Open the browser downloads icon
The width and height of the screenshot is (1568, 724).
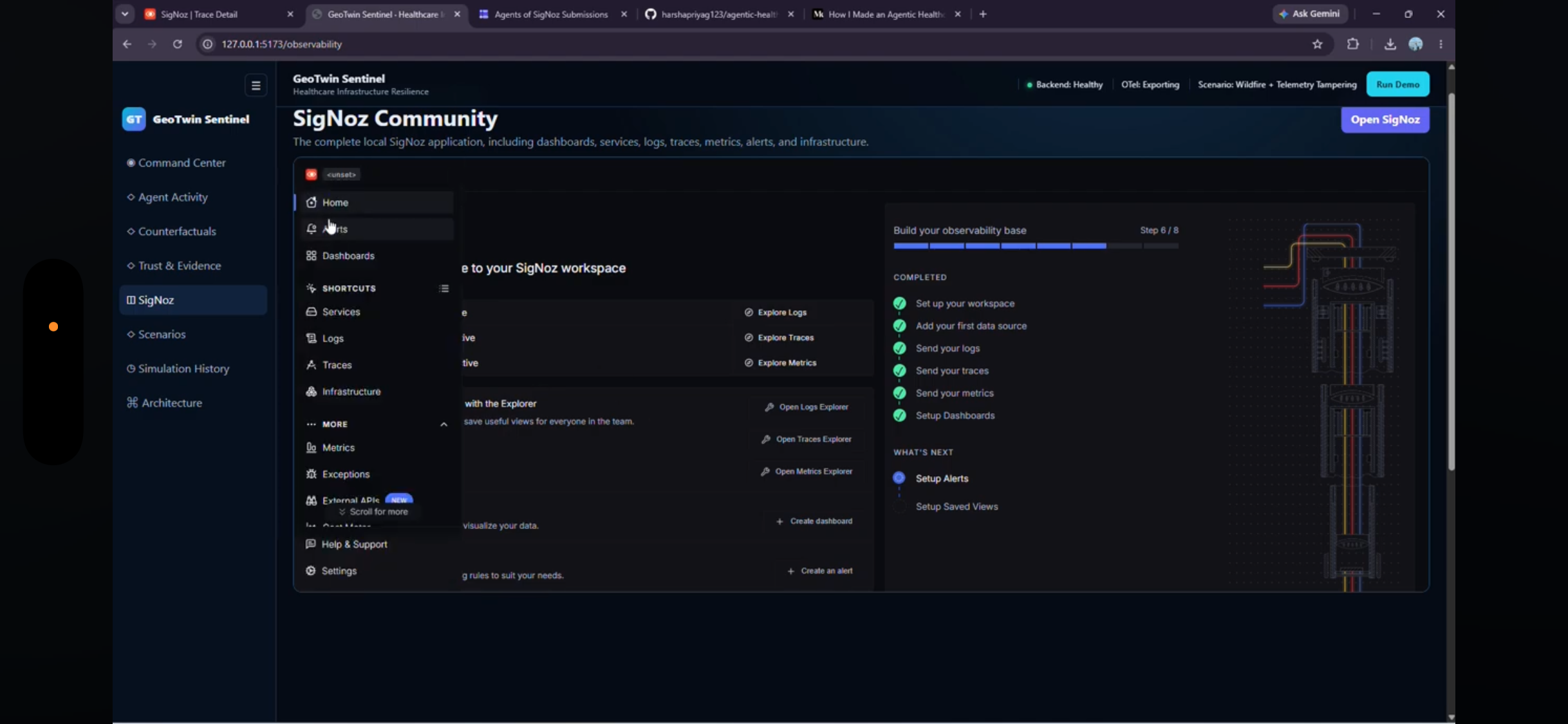point(1390,44)
